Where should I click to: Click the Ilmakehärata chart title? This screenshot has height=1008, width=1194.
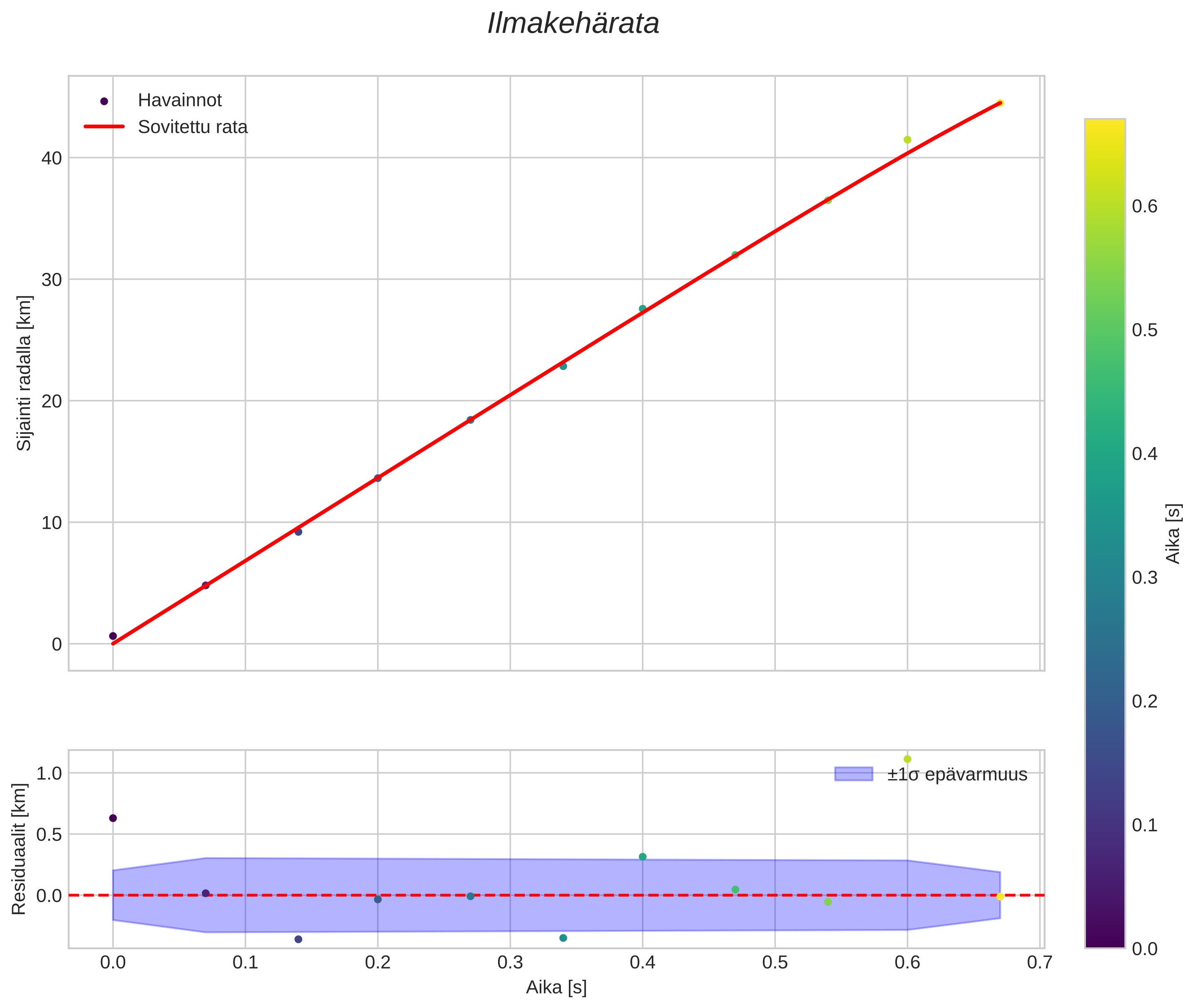click(573, 24)
